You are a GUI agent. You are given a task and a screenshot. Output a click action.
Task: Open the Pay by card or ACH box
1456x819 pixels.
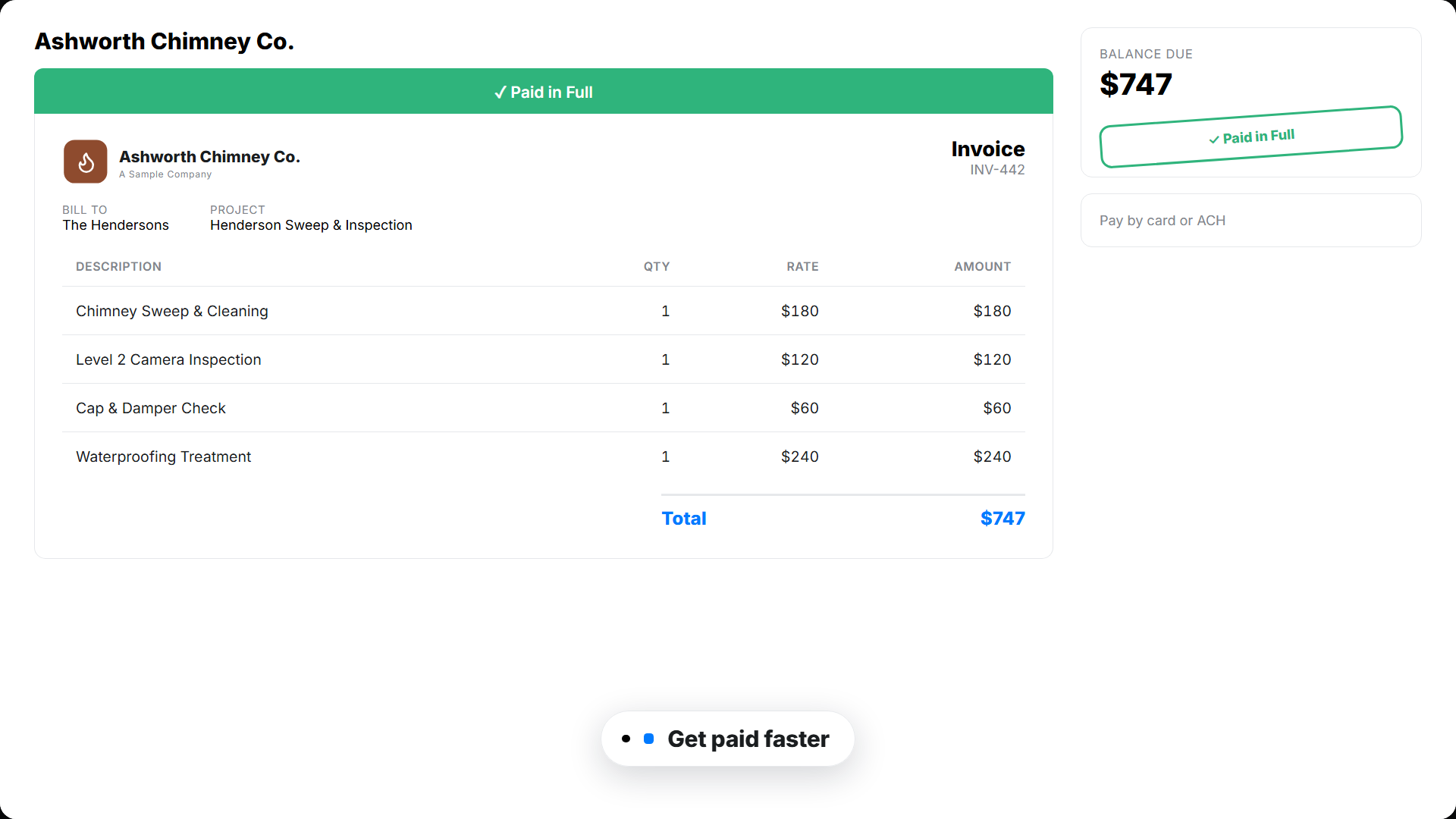1251,221
